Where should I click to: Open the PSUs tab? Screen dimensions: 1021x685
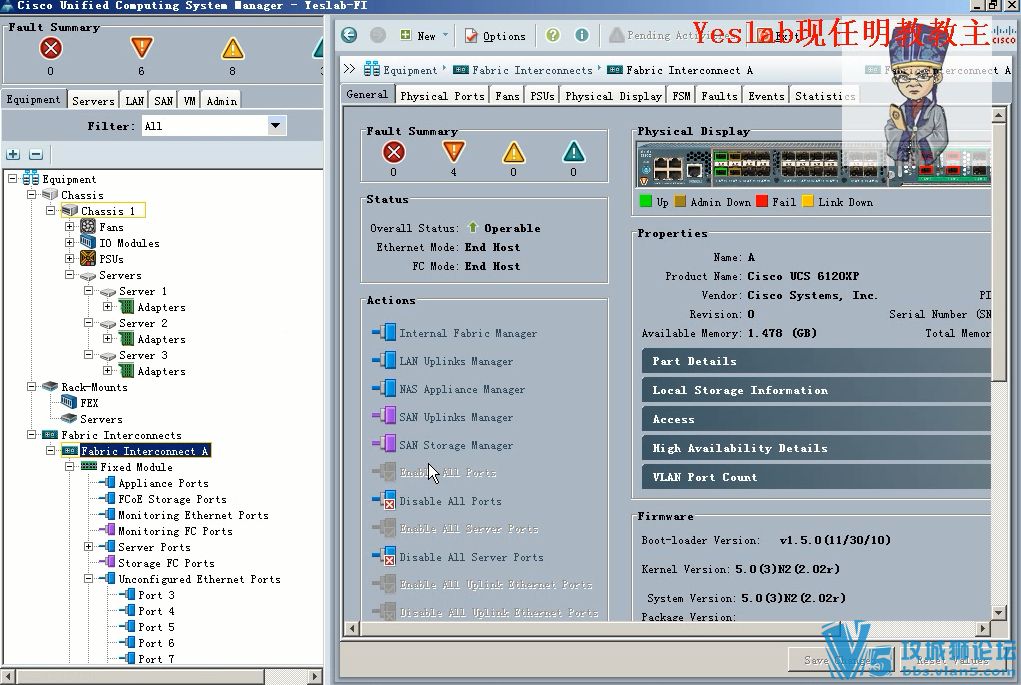pos(542,96)
